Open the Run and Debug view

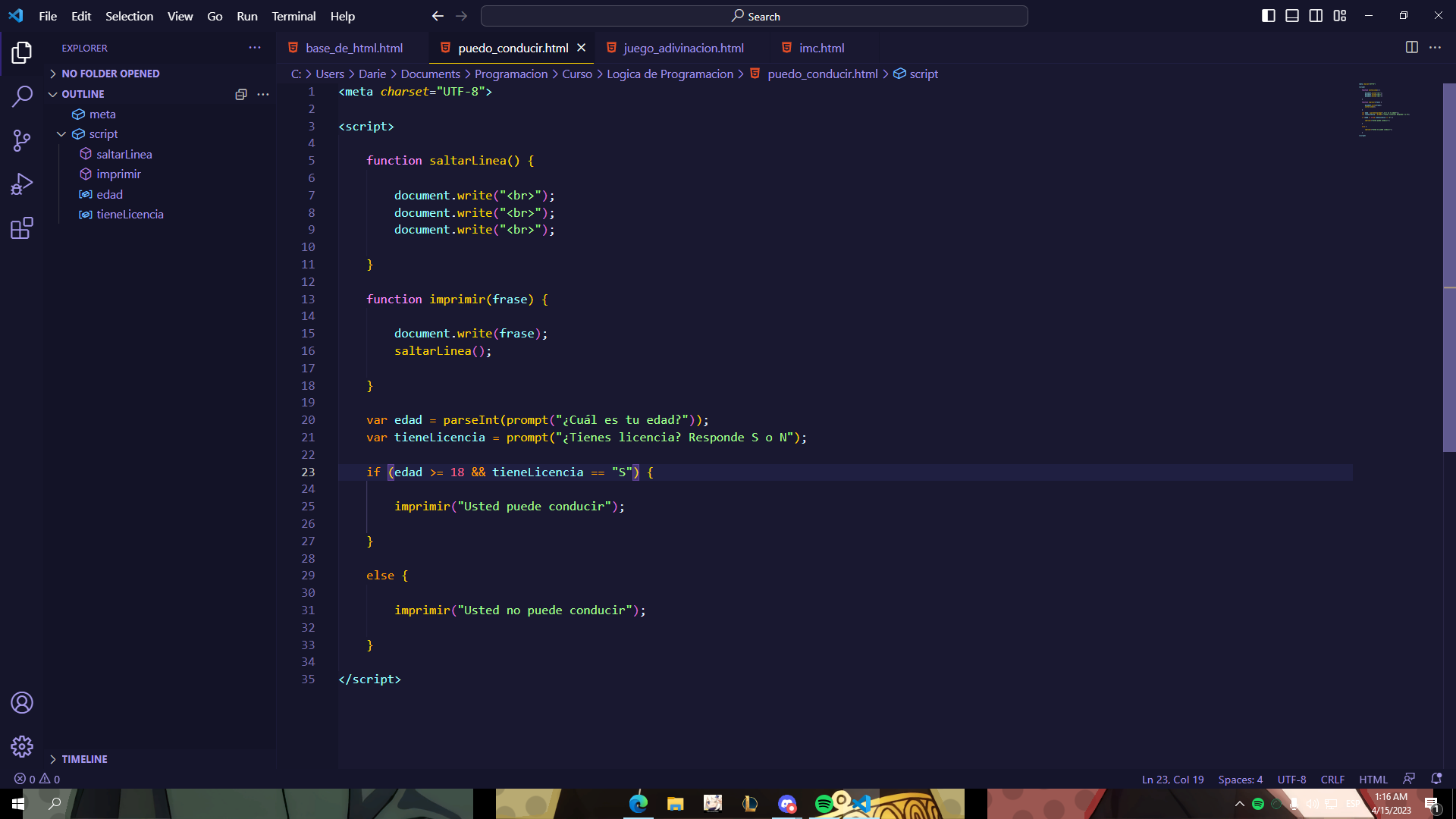(22, 184)
